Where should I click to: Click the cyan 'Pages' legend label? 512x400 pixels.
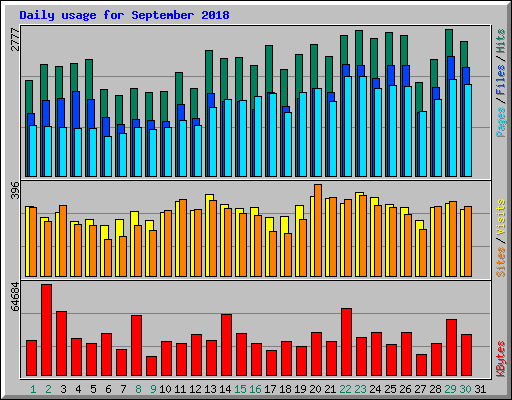pyautogui.click(x=501, y=122)
